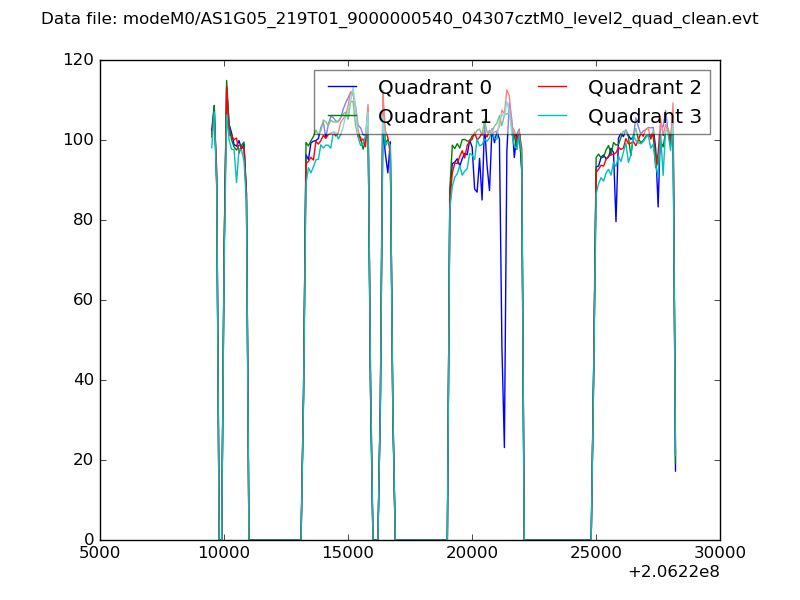800x600 pixels.
Task: Click the x-axis tick label 10000
Action: tap(223, 554)
